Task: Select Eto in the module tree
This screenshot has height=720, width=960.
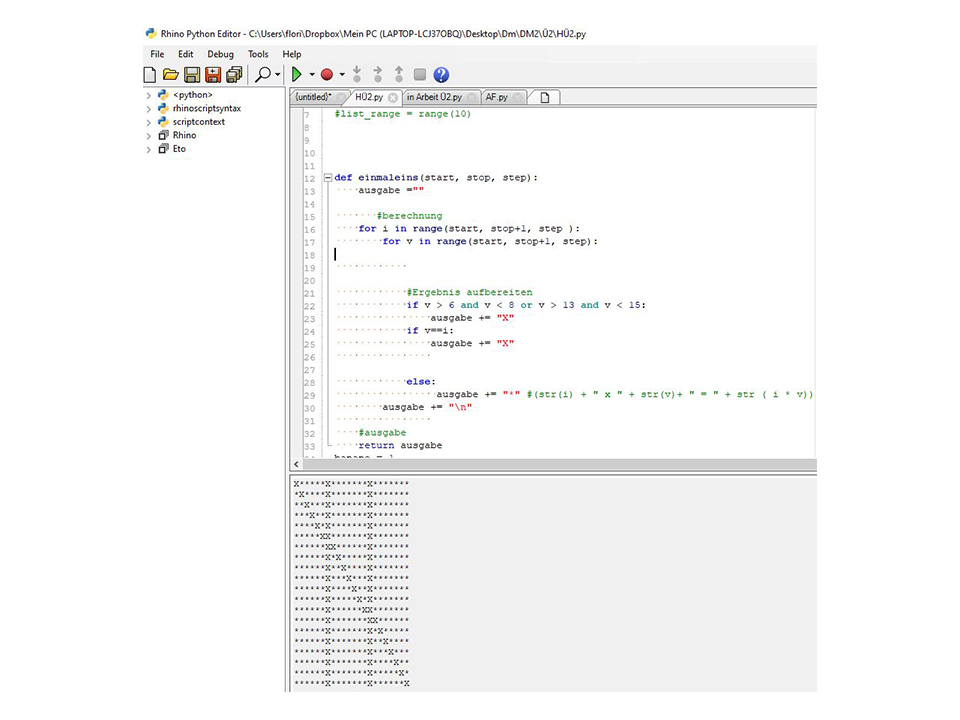Action: 179,149
